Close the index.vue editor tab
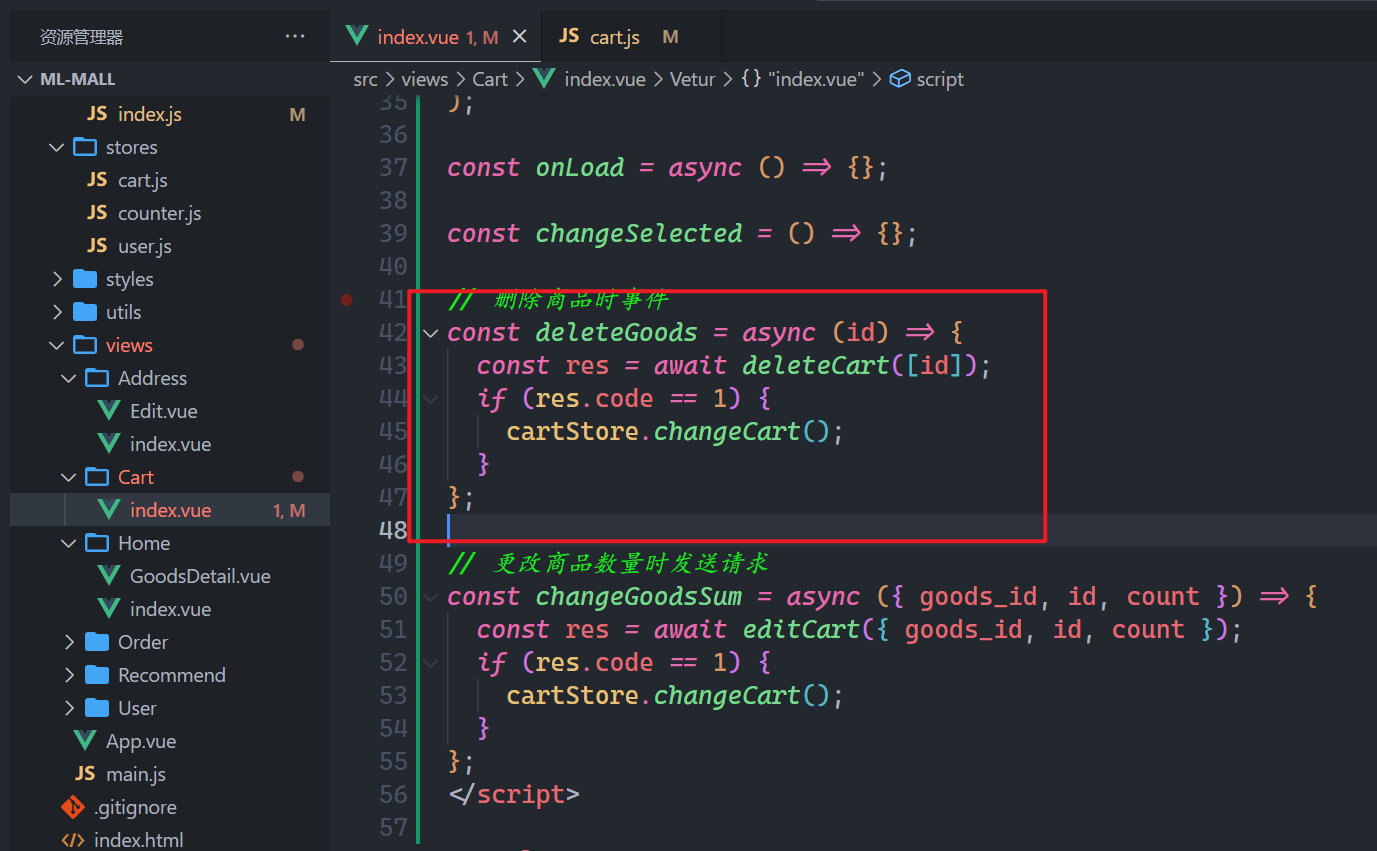 tap(519, 37)
